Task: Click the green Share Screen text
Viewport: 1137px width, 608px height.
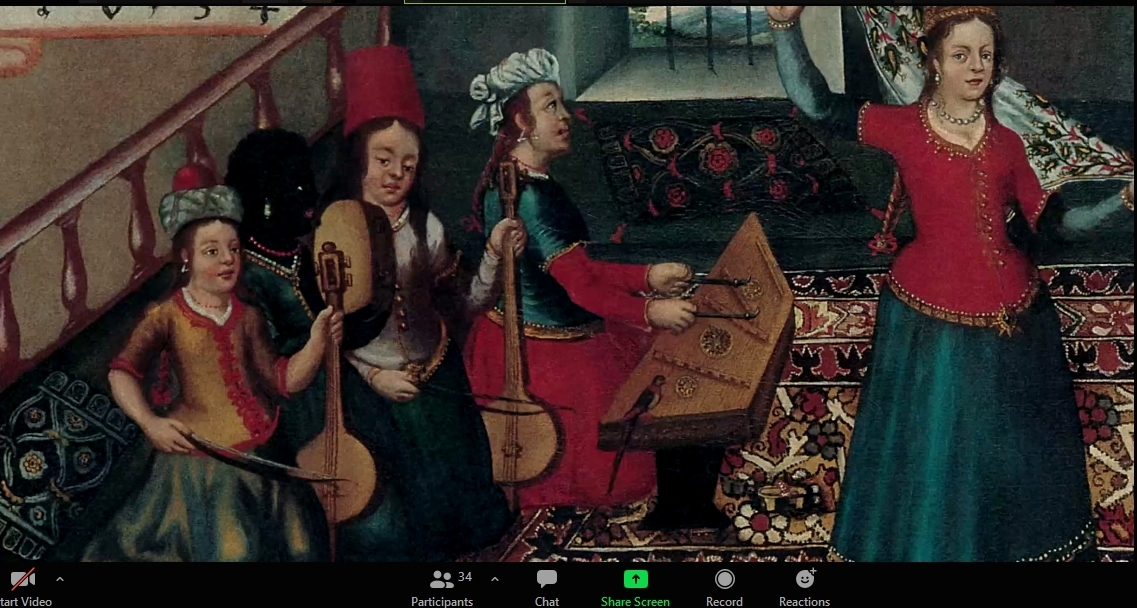Action: 635,602
